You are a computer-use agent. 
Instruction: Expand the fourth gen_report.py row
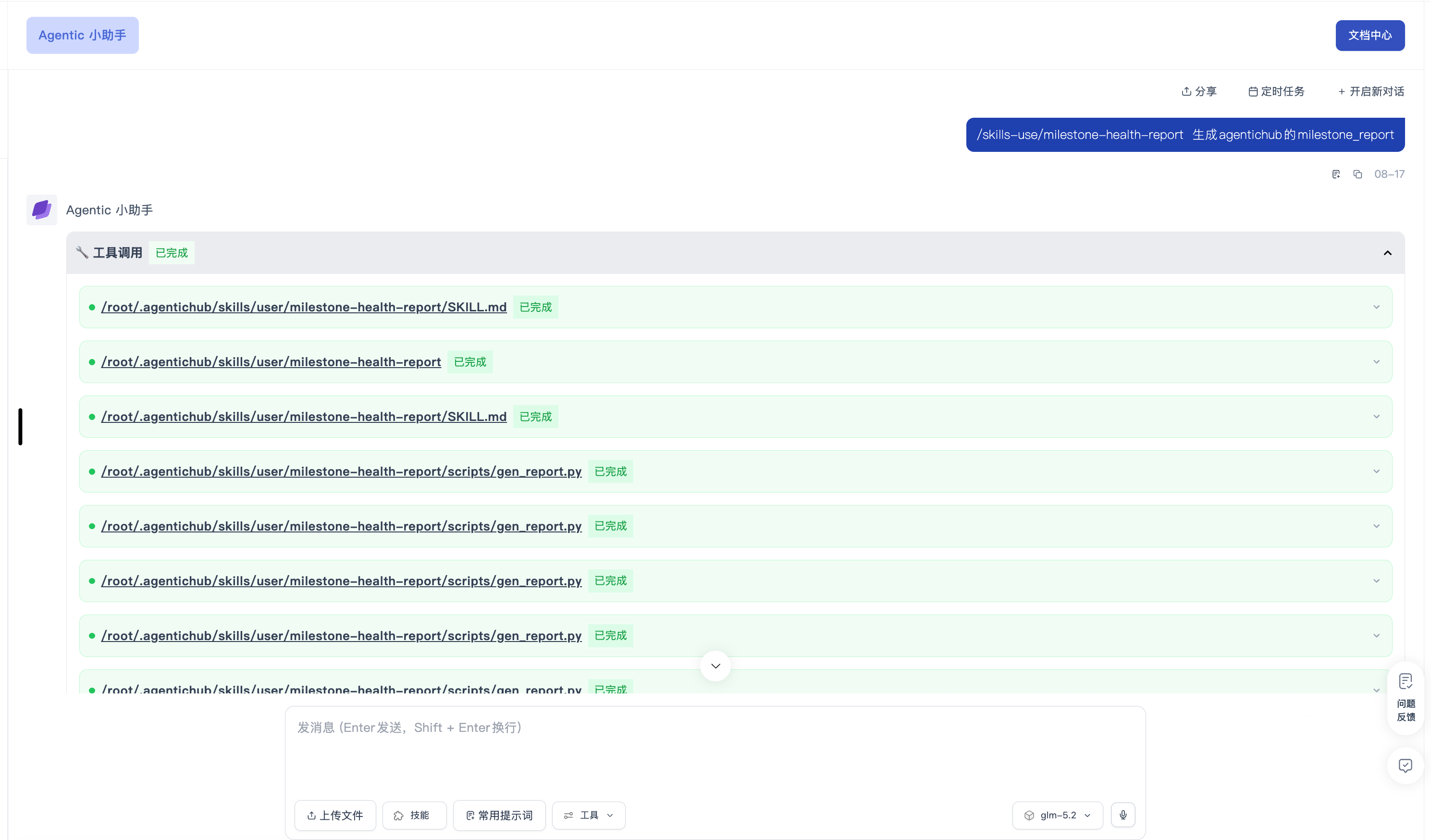tap(1376, 636)
